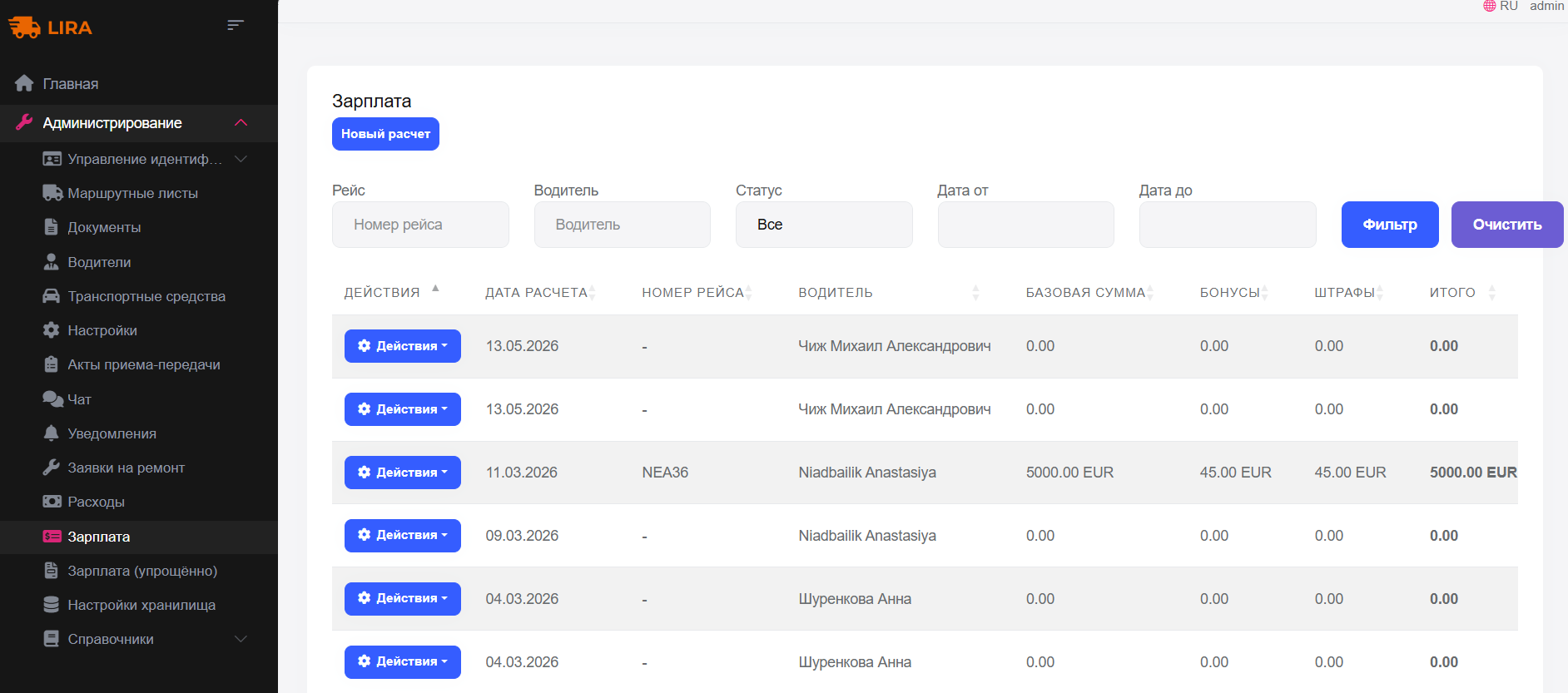Viewport: 1568px width, 693px height.
Task: Click the file icon for Зарплата (упрощённо)
Action: [52, 570]
